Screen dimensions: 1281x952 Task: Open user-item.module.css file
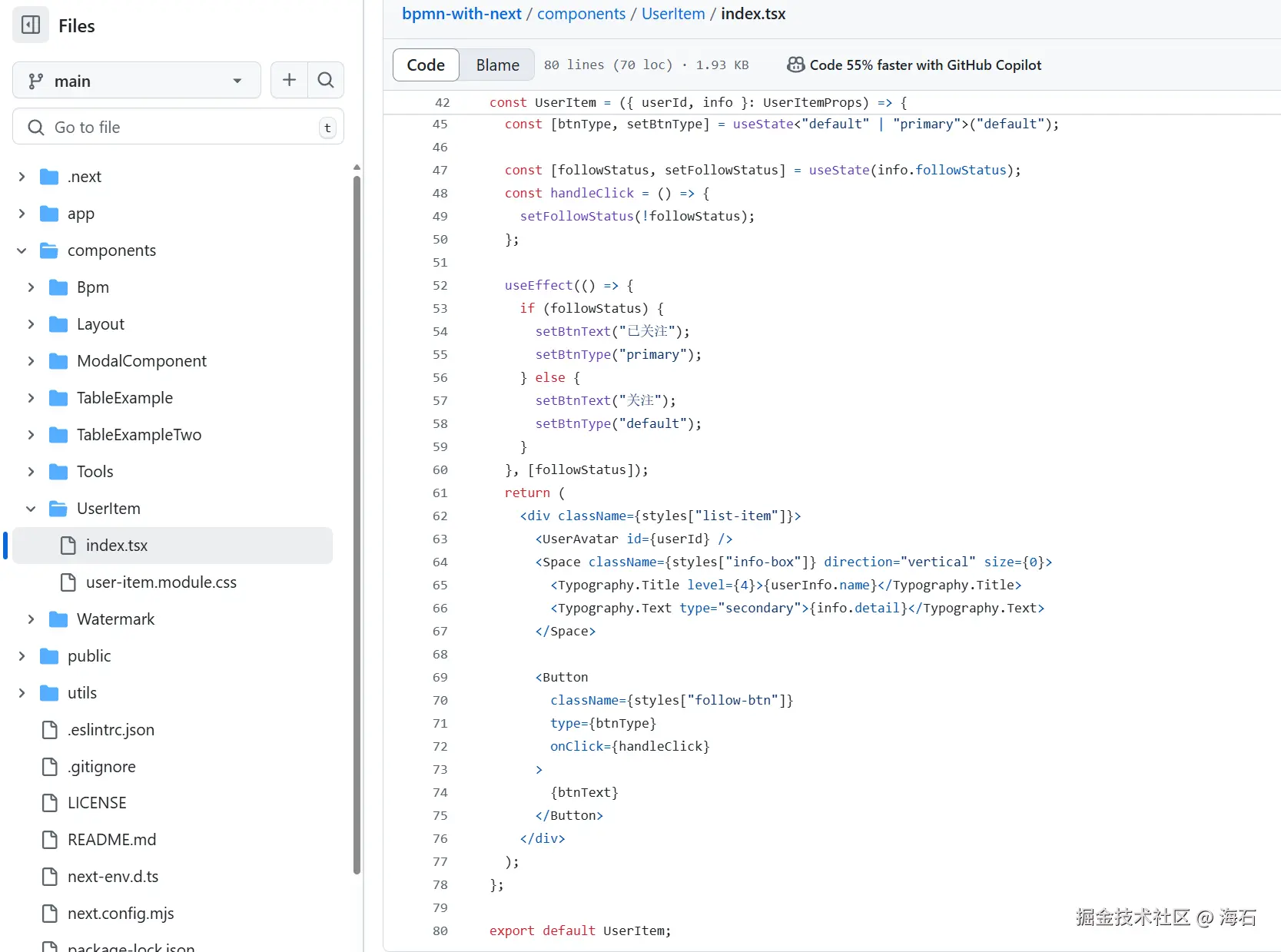(161, 582)
